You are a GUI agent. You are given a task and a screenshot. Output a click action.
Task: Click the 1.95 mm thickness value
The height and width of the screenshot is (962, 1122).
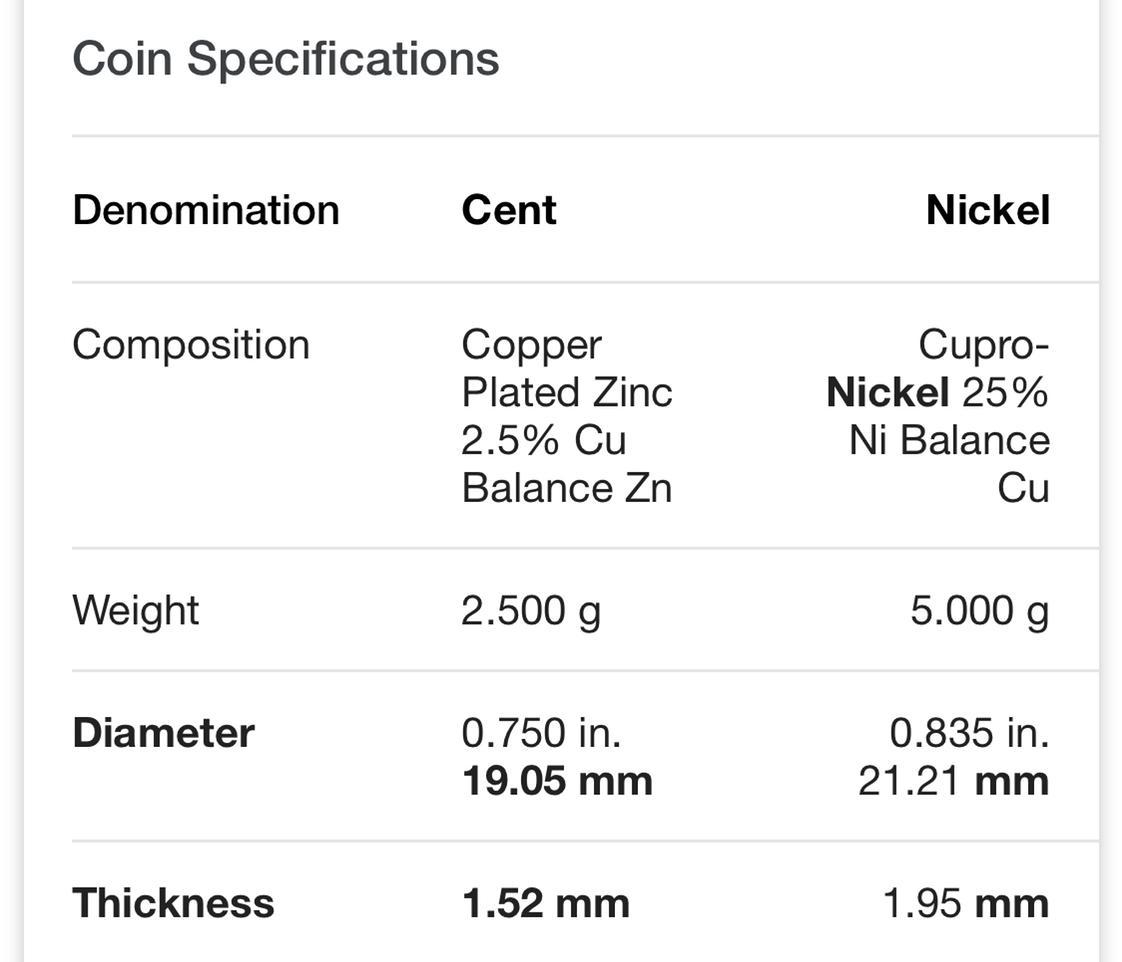click(x=965, y=903)
